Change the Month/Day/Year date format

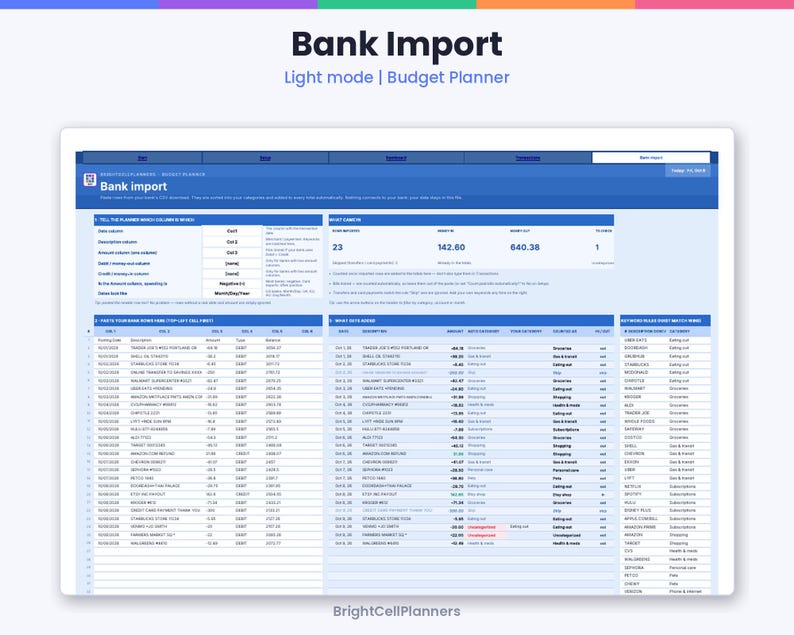(x=232, y=293)
